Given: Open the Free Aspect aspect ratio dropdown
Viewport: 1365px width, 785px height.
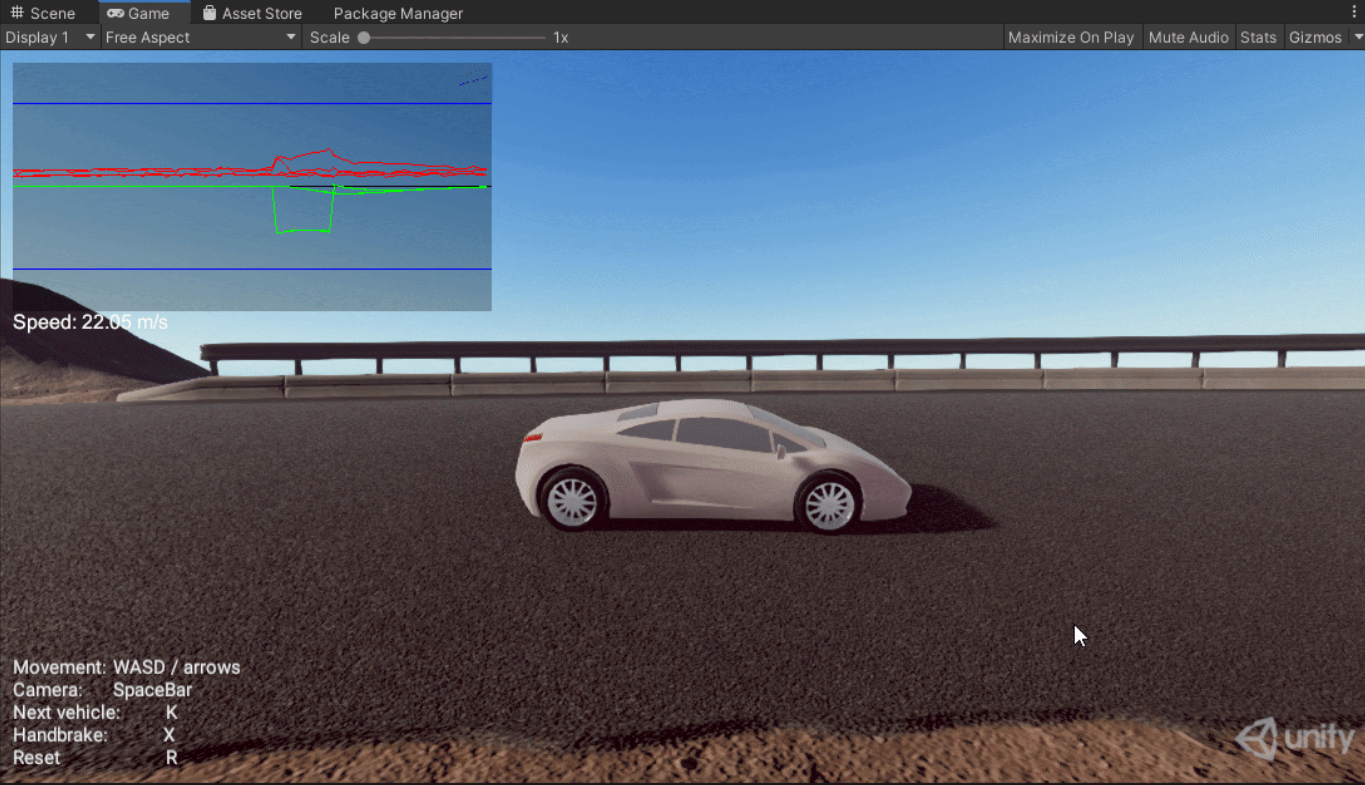Looking at the screenshot, I should pos(195,37).
